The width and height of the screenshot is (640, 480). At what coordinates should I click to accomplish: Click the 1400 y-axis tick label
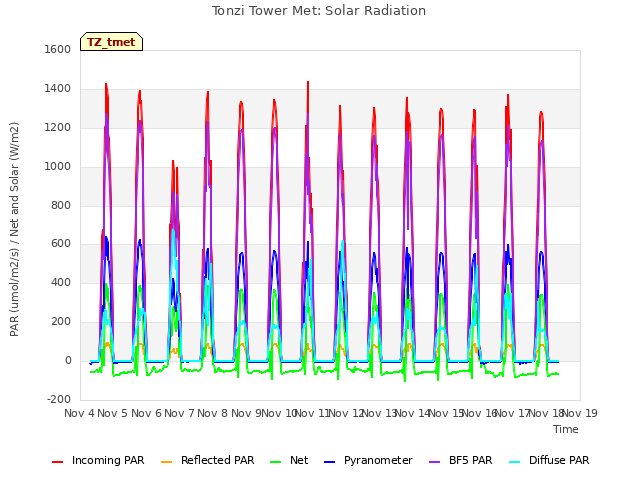[58, 88]
